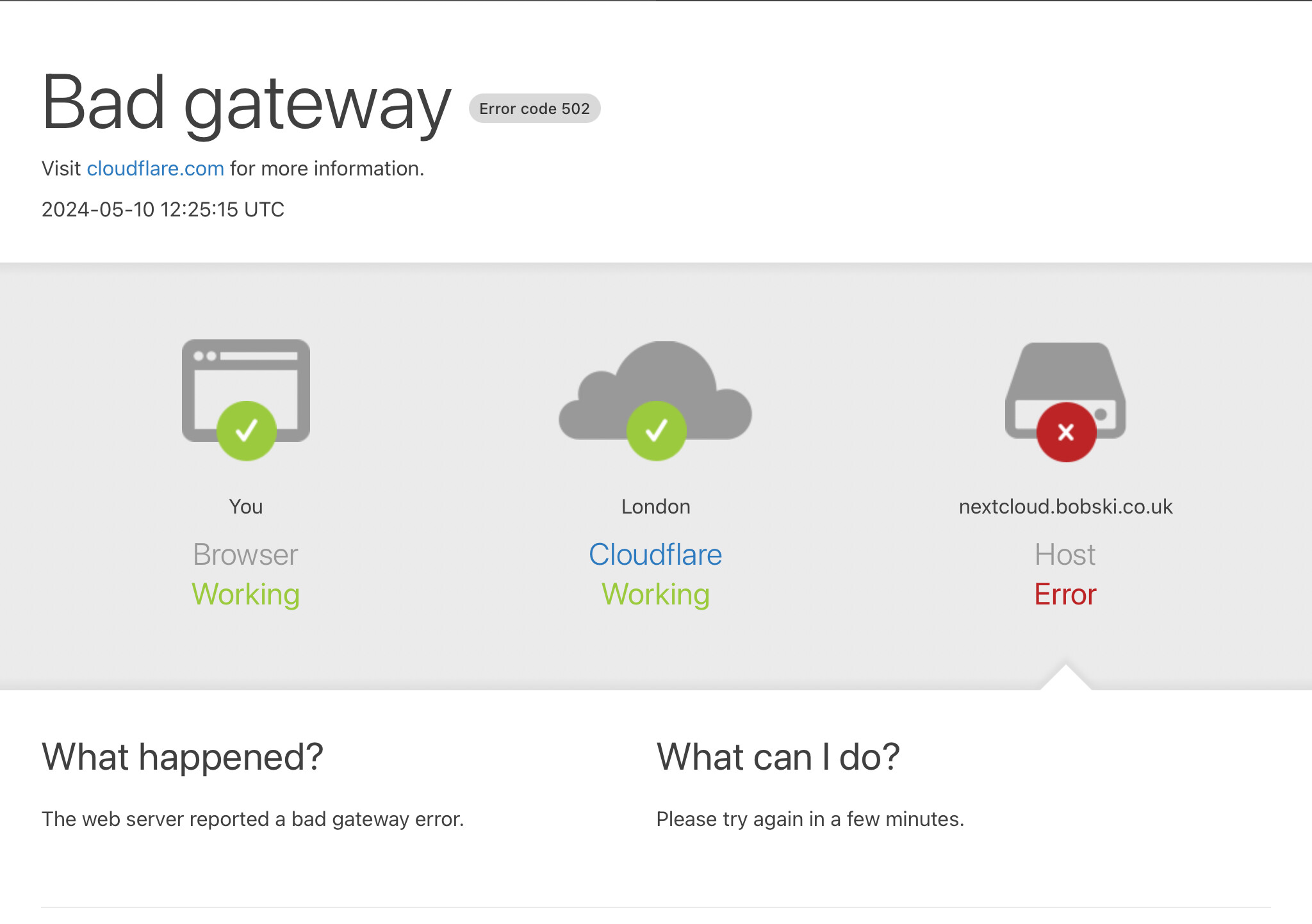The width and height of the screenshot is (1312, 924).
Task: Click the Error code 502 badge
Action: [534, 108]
